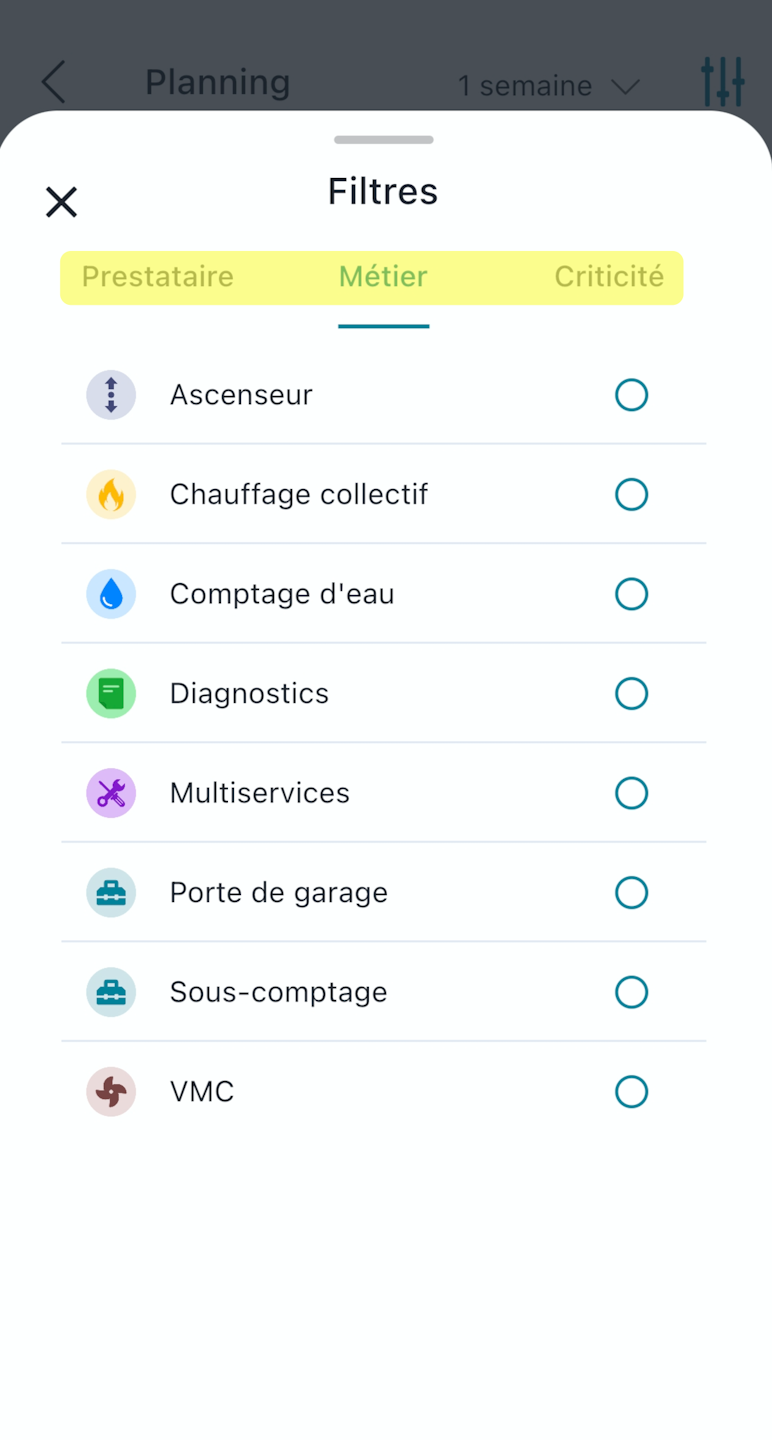Screen dimensions: 772x1440
Task: Select the Diagnostics radio button
Action: (631, 693)
